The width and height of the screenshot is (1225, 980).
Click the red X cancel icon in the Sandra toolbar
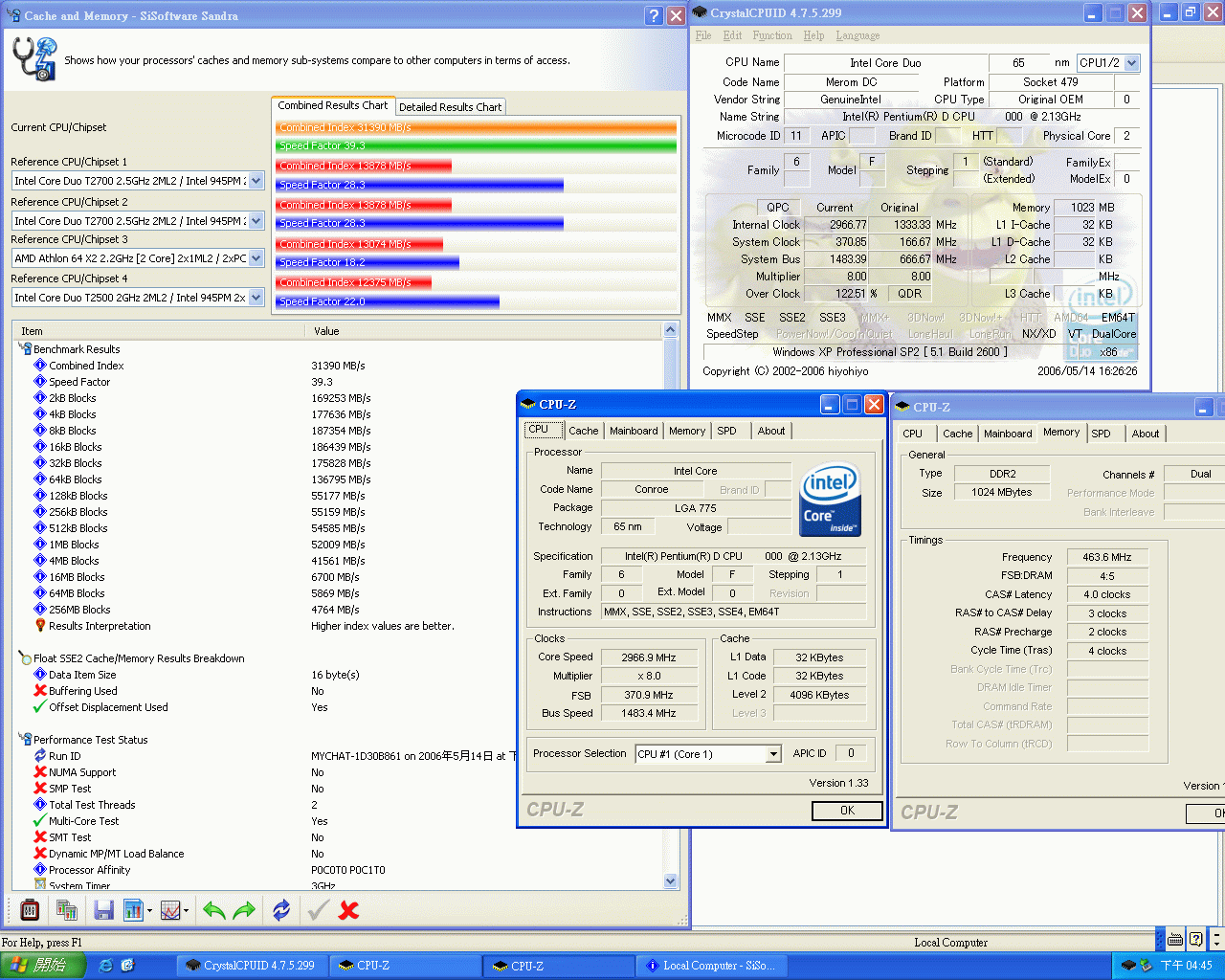click(349, 910)
